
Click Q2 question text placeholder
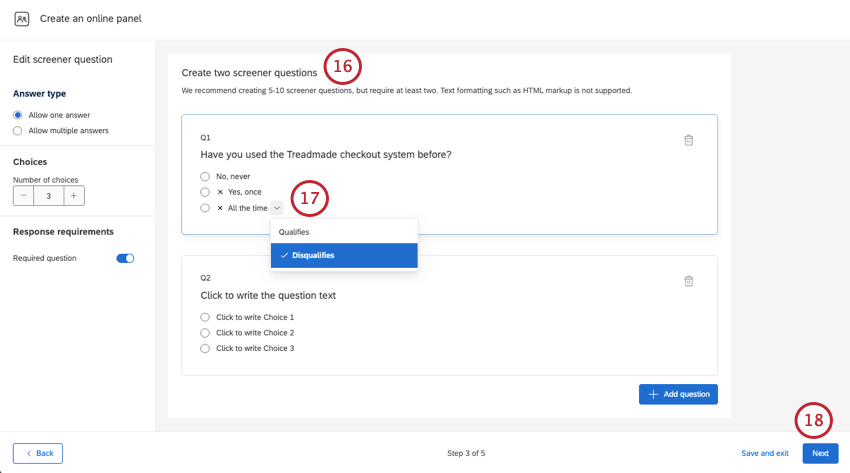click(268, 295)
